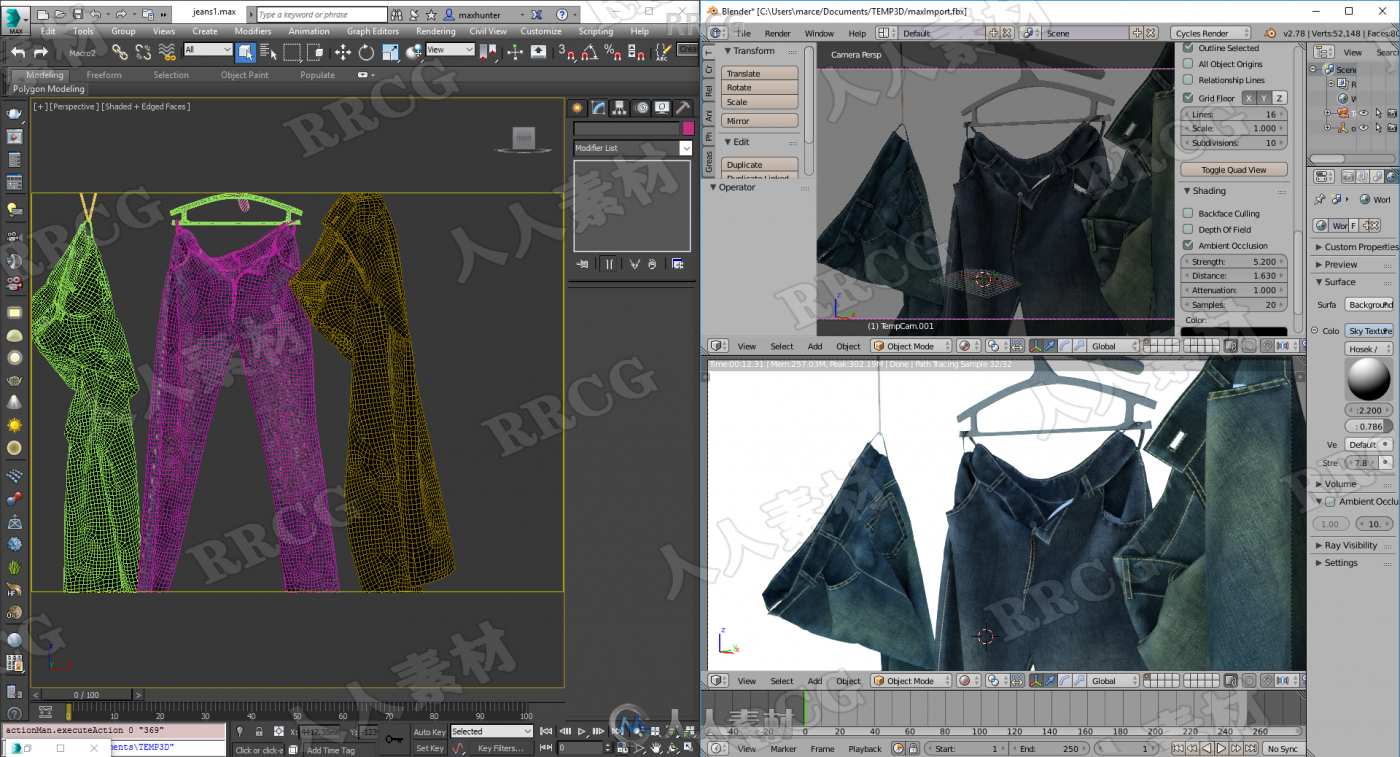
Task: Click Toggle Quad View button
Action: (1234, 170)
